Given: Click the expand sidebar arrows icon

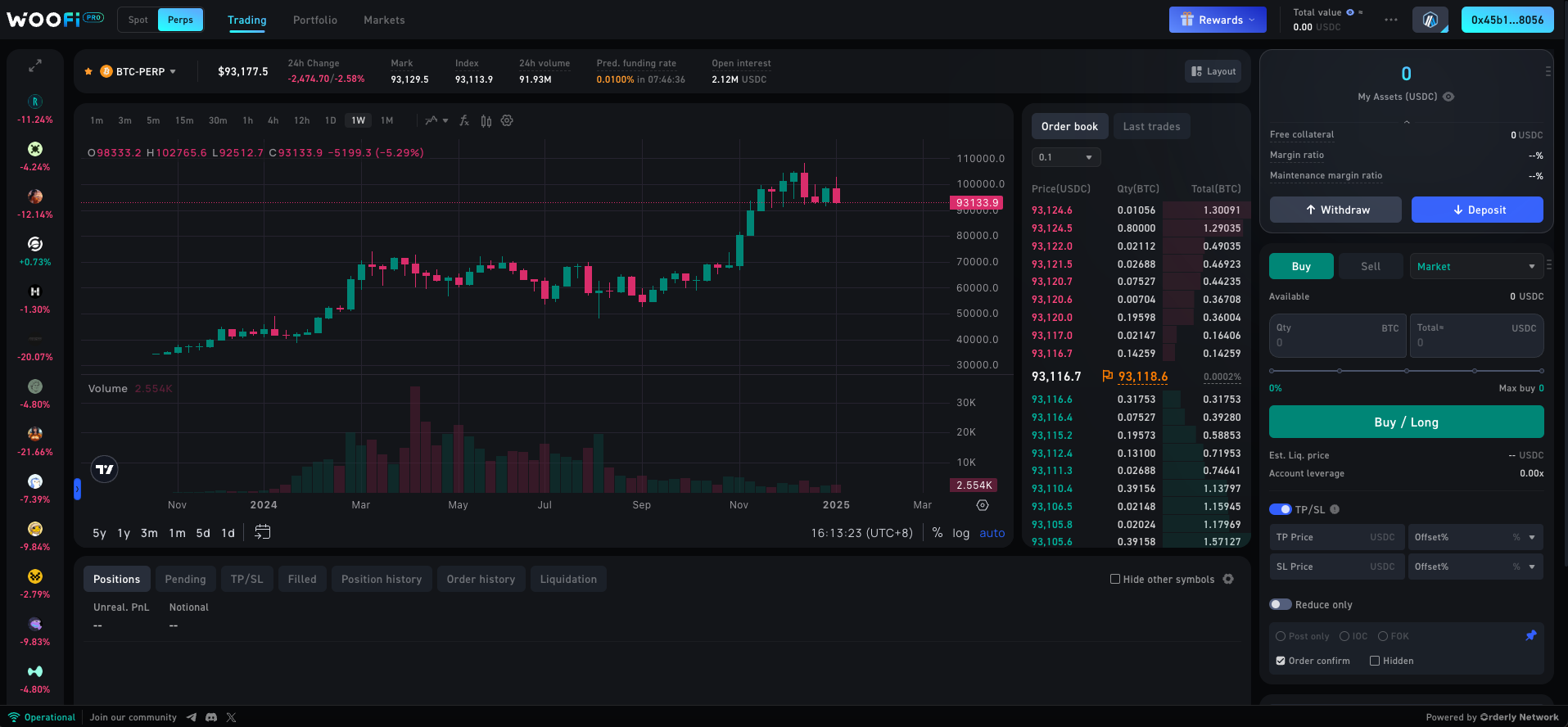Looking at the screenshot, I should (x=35, y=66).
